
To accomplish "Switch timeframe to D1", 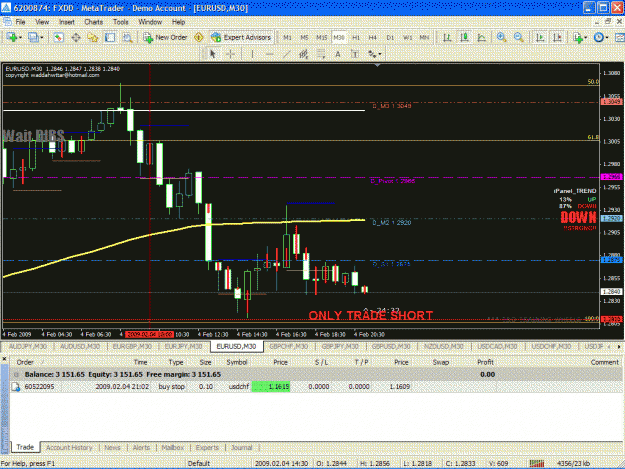I will (x=390, y=37).
